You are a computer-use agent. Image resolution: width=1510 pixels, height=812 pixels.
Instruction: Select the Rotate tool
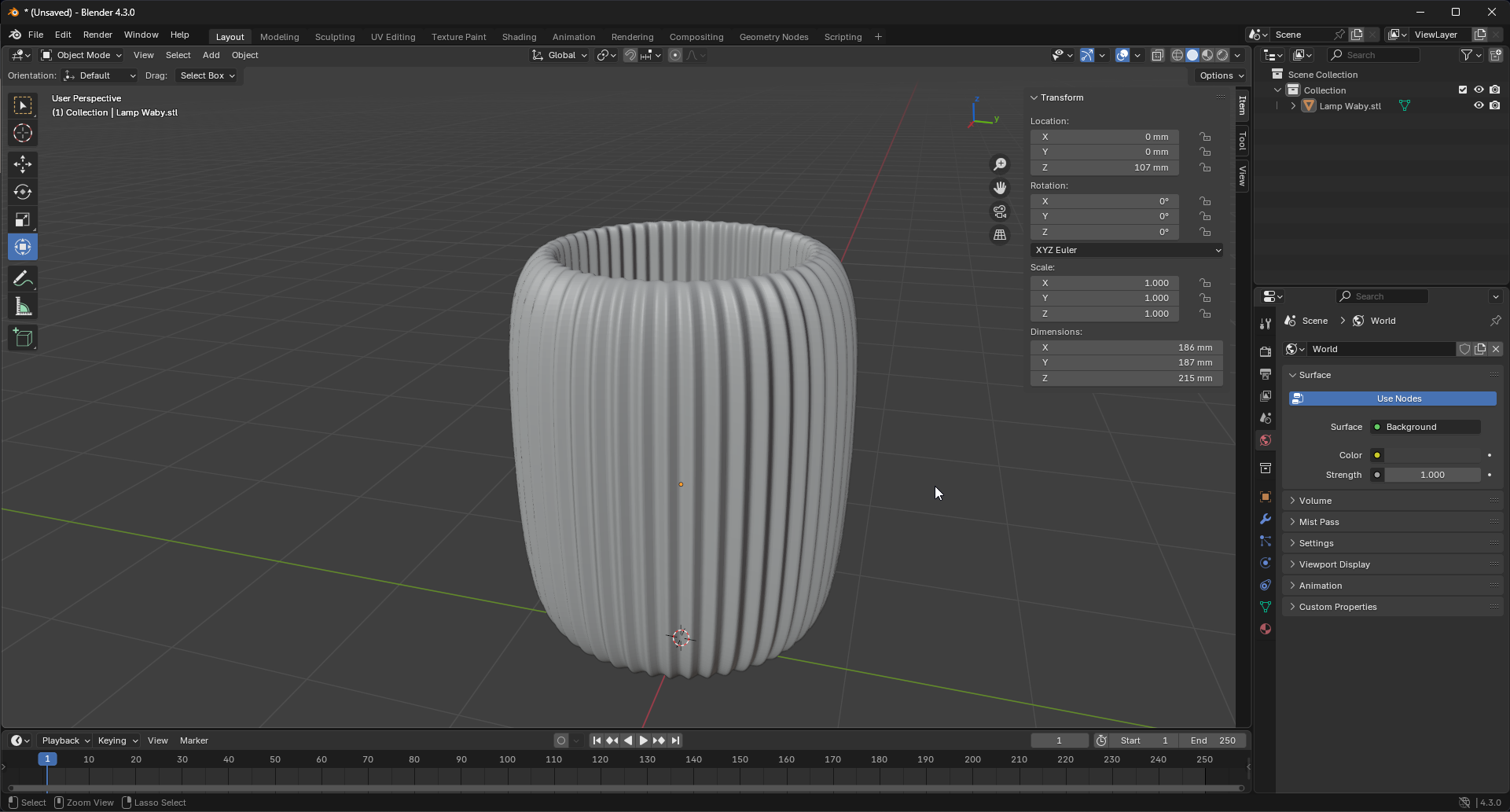click(23, 192)
